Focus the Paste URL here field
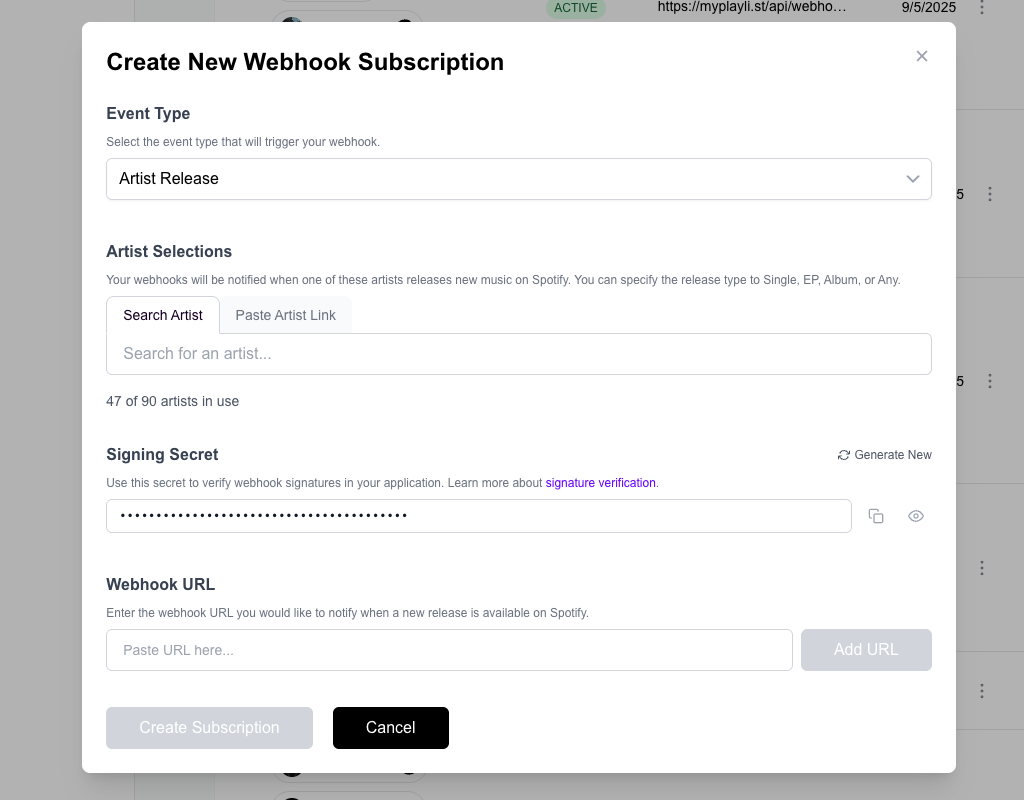The height and width of the screenshot is (800, 1024). (x=449, y=649)
